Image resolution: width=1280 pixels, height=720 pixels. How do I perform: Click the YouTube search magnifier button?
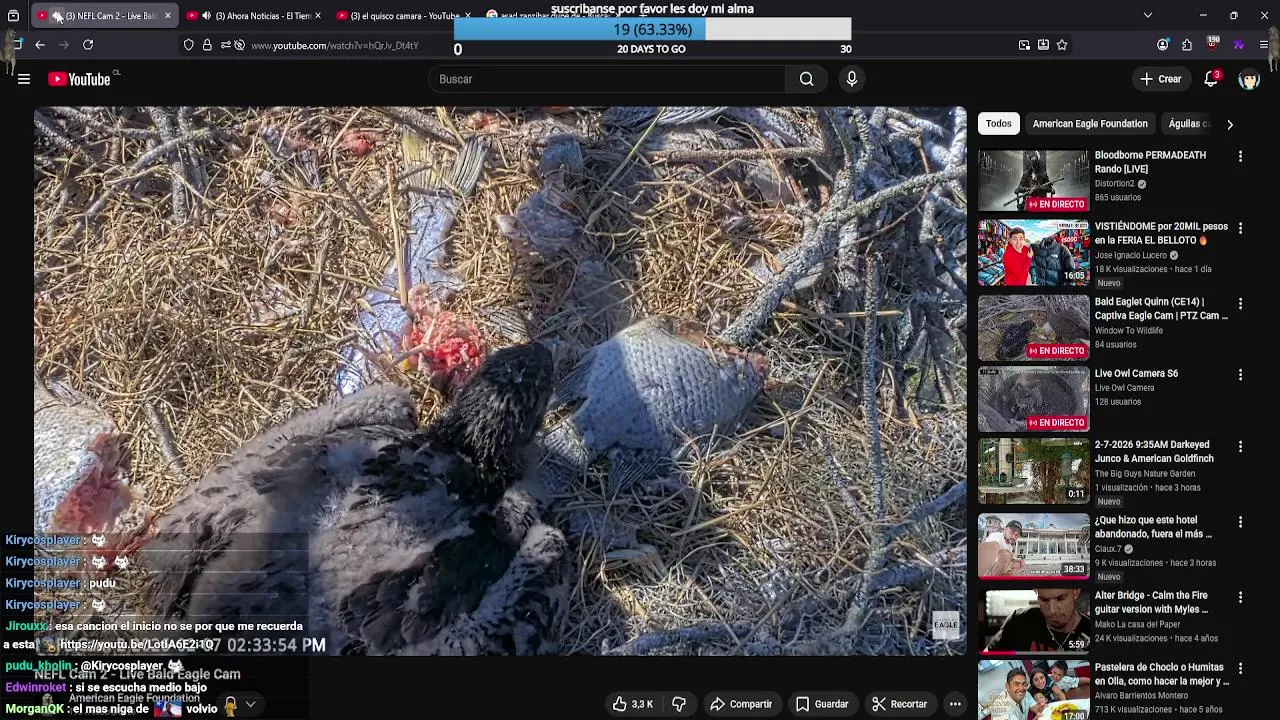click(807, 79)
